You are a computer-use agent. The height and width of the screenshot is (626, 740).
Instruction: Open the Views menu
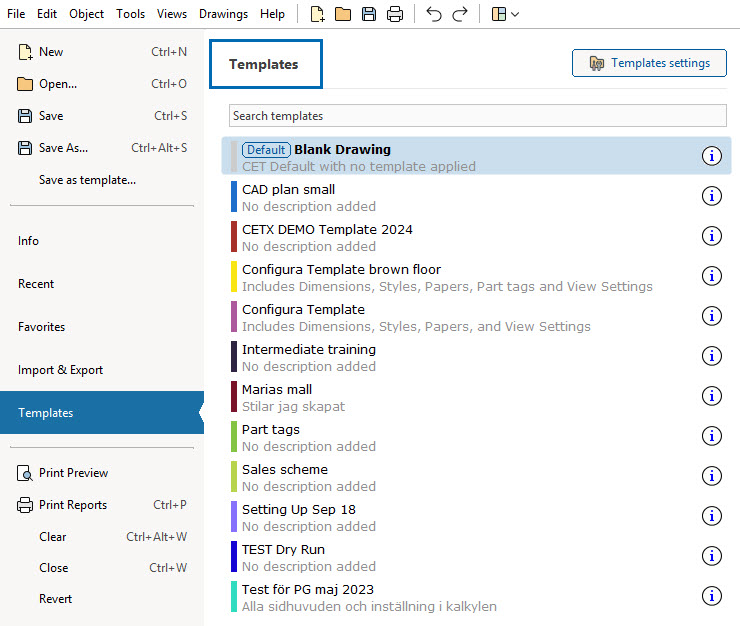click(x=172, y=14)
